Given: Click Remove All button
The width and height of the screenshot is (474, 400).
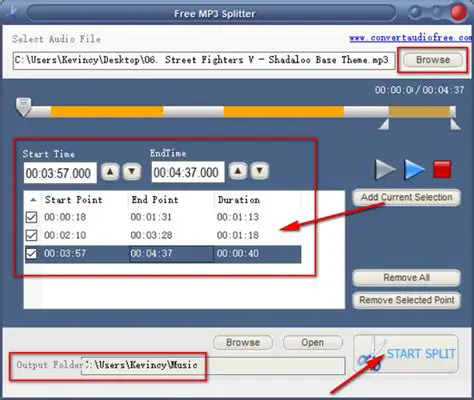Looking at the screenshot, I should tap(407, 278).
